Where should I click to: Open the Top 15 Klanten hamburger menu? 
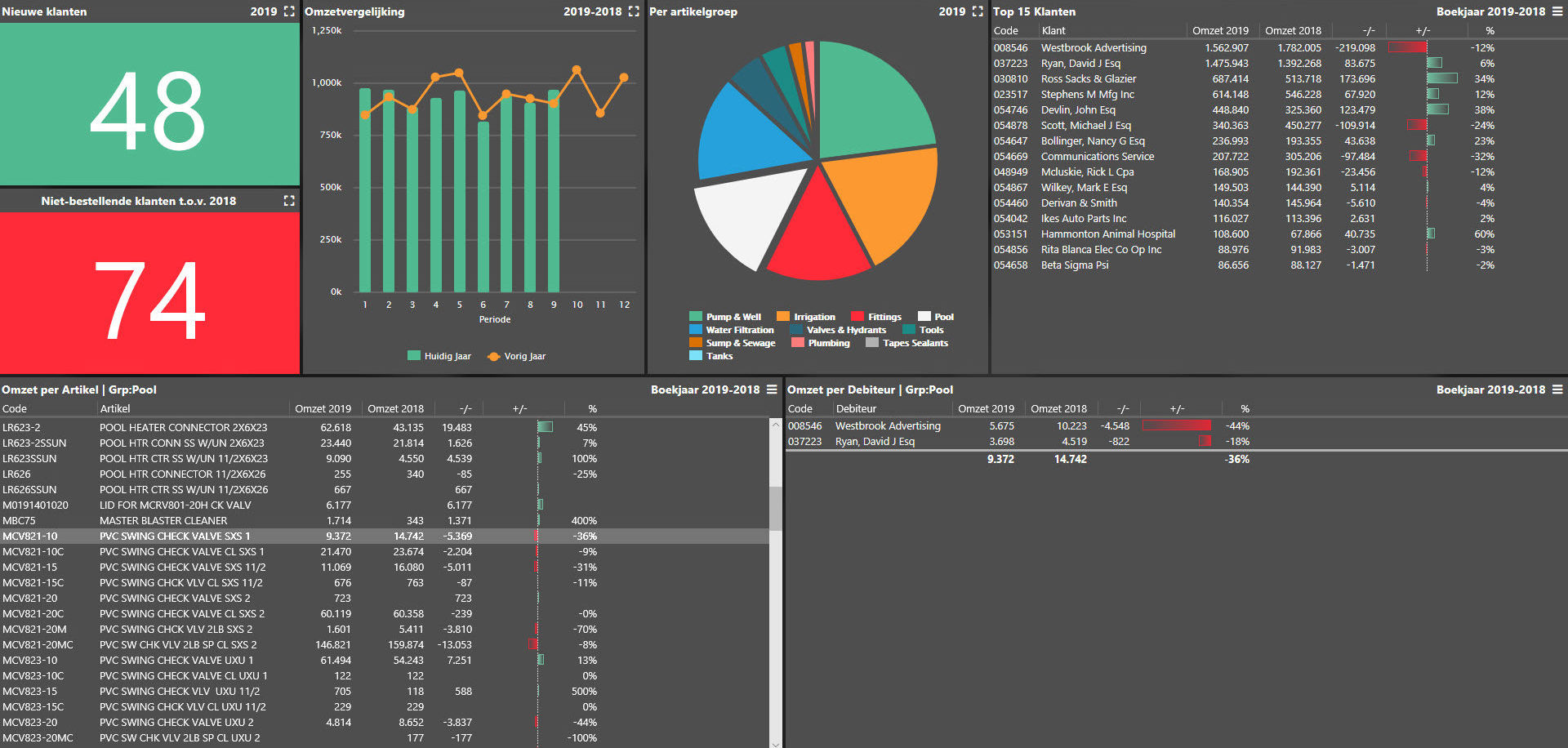click(x=1557, y=11)
